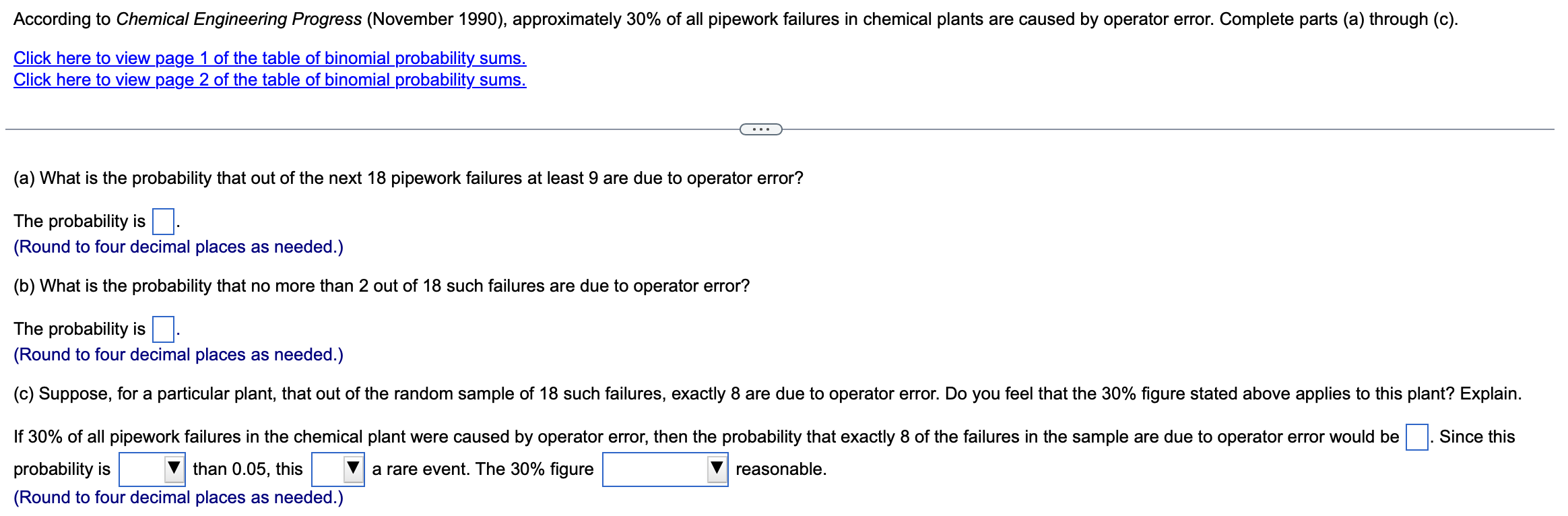
Task: Open page 1 of the binomial probability table
Action: click(269, 58)
